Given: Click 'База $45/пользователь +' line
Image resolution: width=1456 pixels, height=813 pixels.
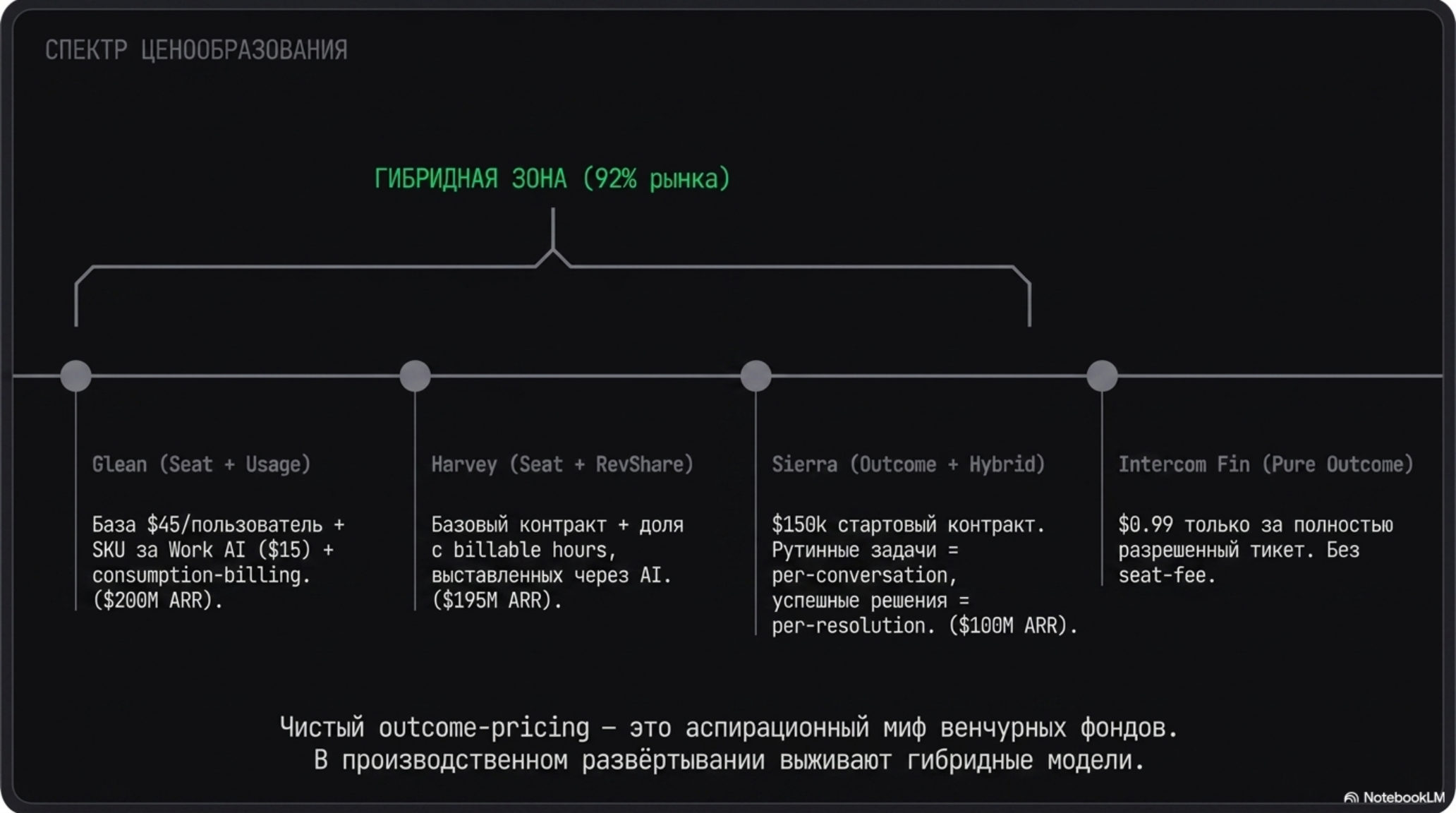Looking at the screenshot, I should coord(219,525).
